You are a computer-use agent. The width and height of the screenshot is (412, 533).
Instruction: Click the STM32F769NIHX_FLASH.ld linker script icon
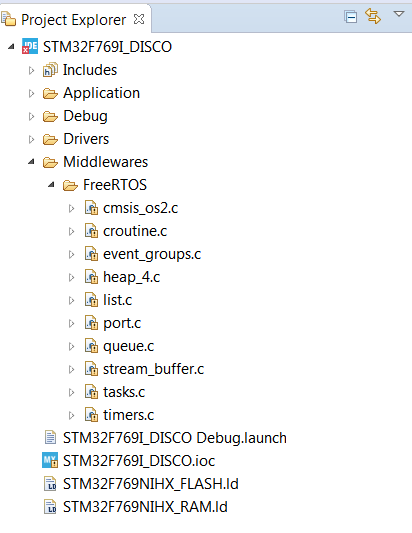tap(50, 484)
